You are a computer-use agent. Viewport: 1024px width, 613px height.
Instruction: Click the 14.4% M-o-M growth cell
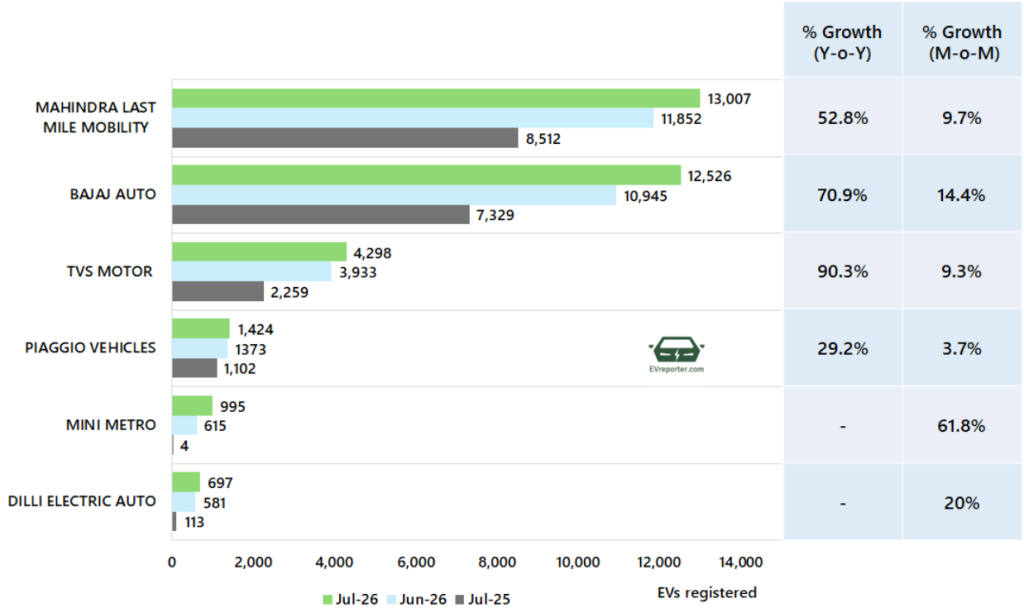pyautogui.click(x=961, y=195)
